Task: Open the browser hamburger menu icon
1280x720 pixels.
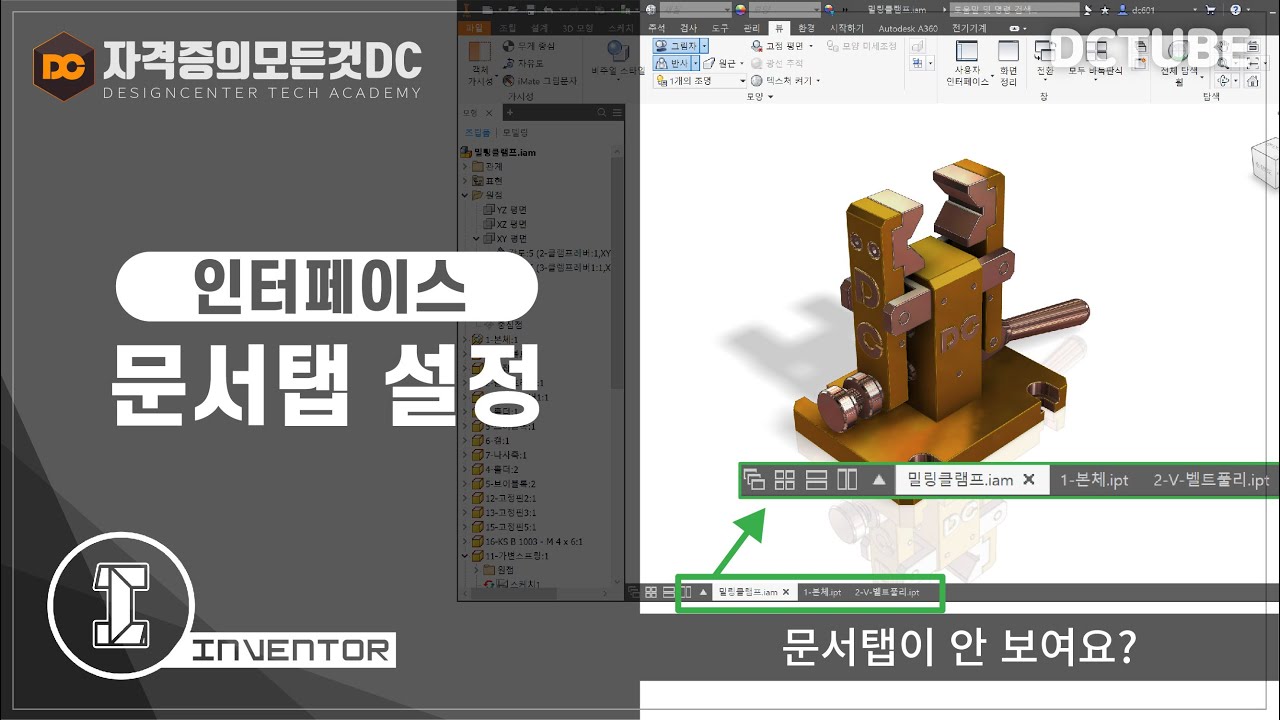Action: [x=617, y=112]
